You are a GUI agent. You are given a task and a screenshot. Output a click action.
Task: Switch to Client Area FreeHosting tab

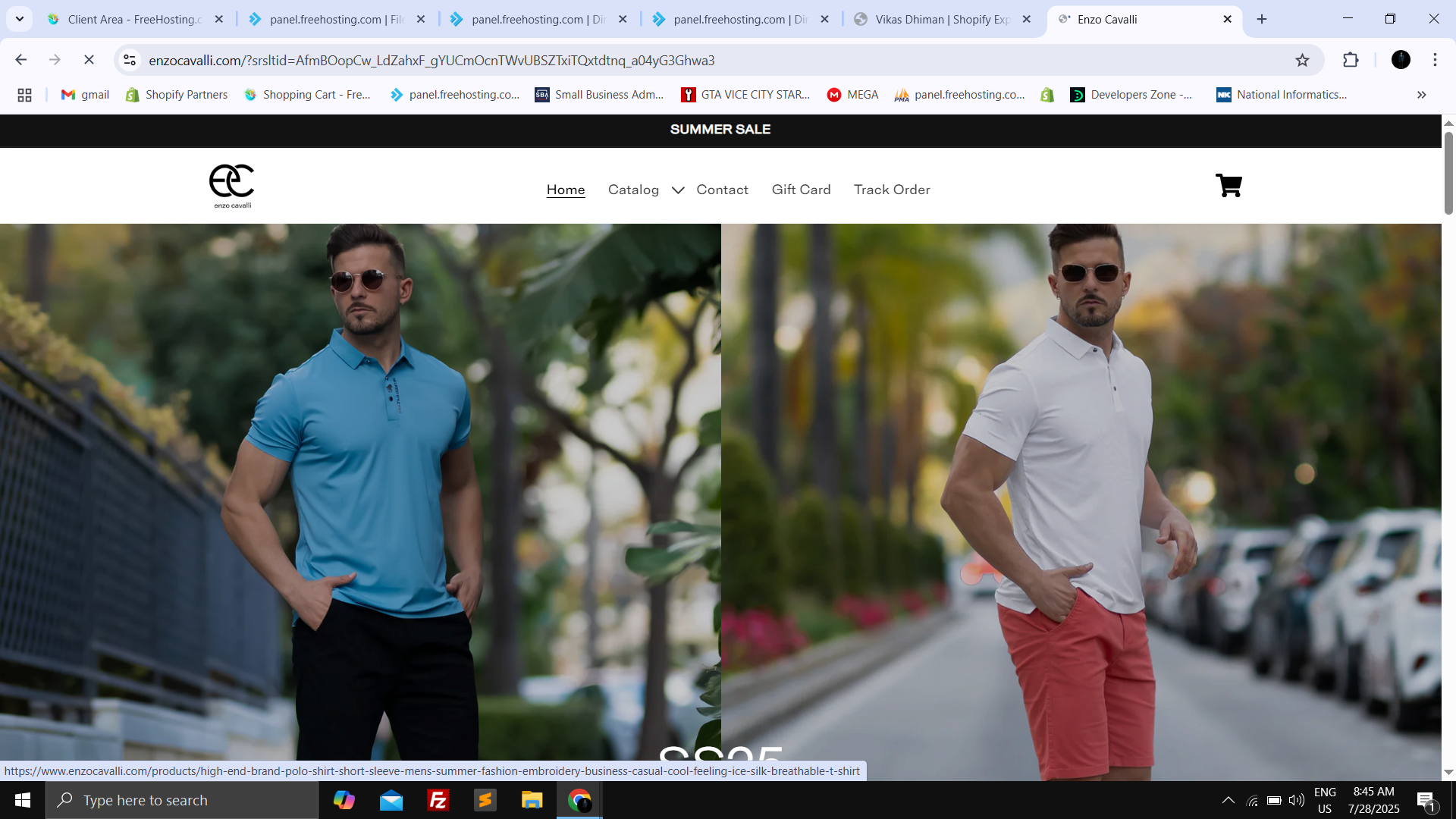click(134, 20)
